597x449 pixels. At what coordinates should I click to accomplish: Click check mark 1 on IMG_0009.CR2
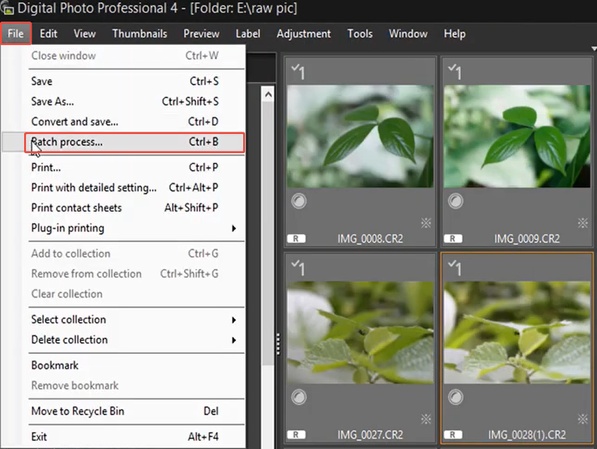(455, 72)
